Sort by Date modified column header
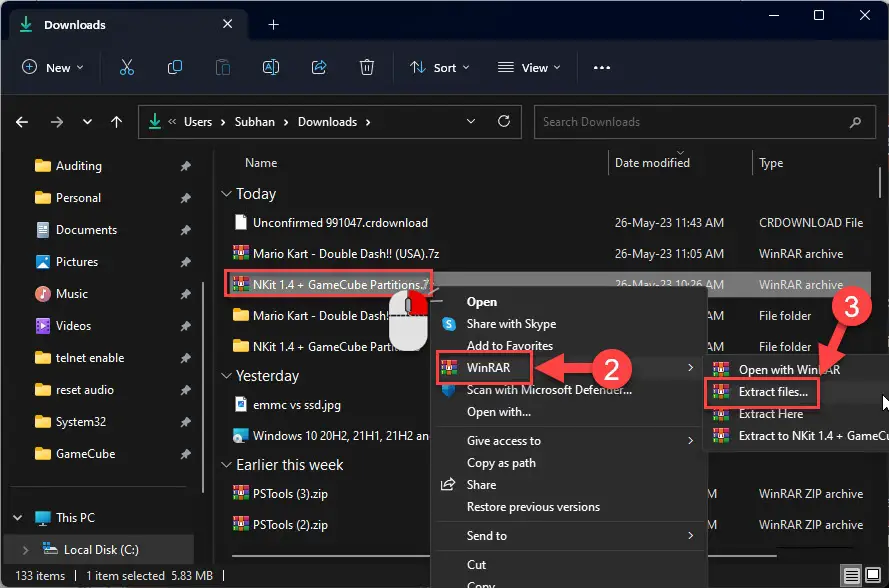This screenshot has height=588, width=889. (652, 163)
